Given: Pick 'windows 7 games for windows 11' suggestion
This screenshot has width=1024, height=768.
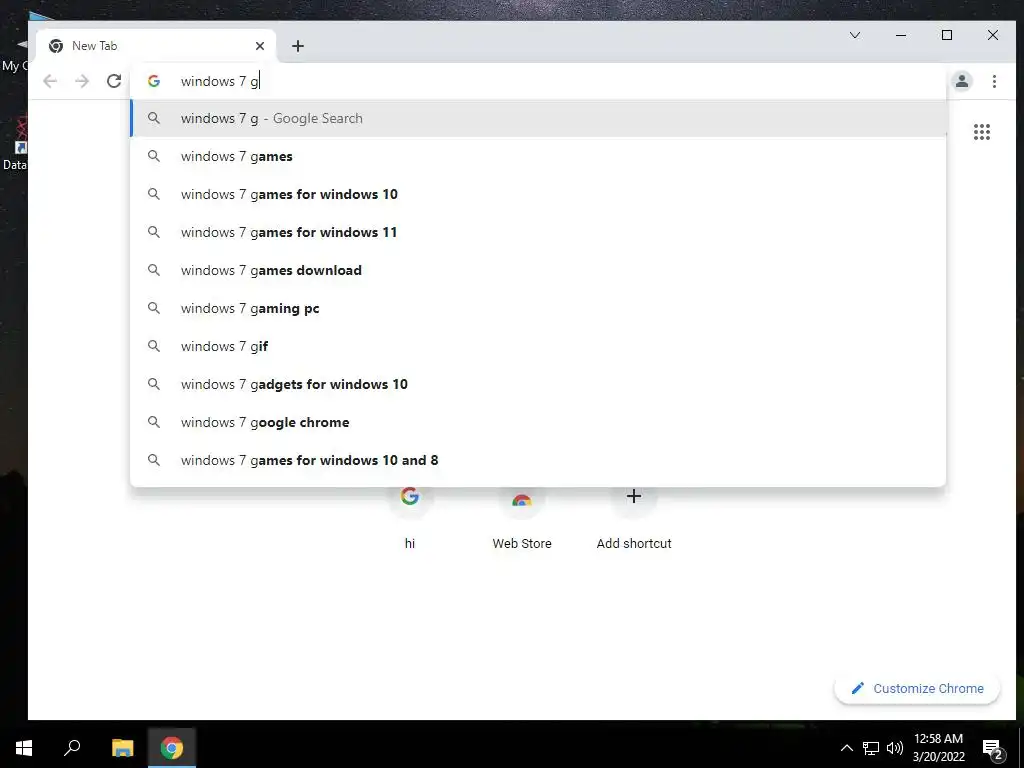Looking at the screenshot, I should pyautogui.click(x=539, y=232).
